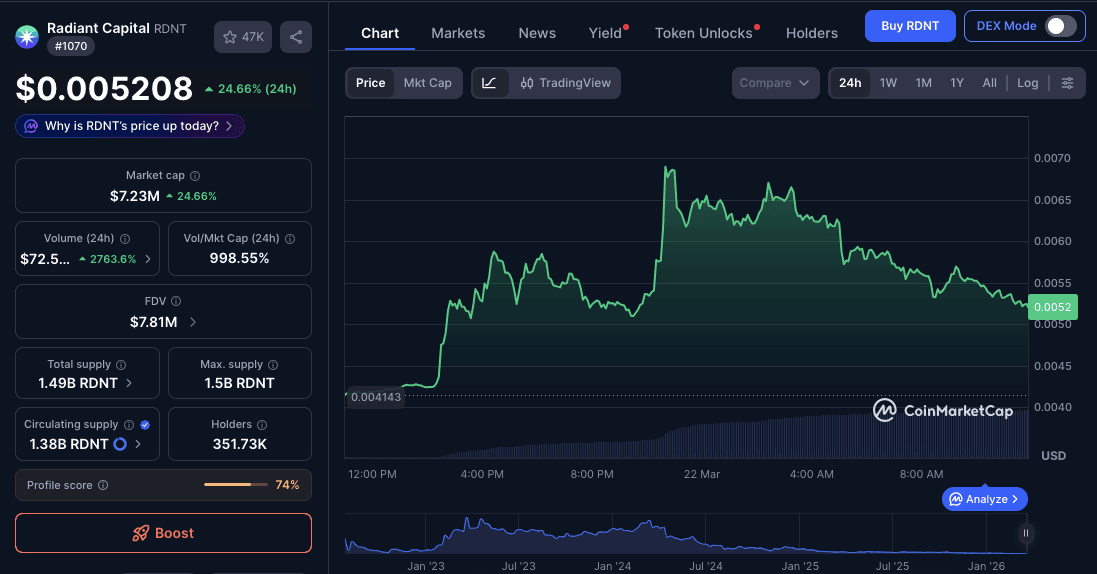This screenshot has width=1097, height=574.
Task: Click the 0.004143 opening price marker
Action: coord(376,397)
